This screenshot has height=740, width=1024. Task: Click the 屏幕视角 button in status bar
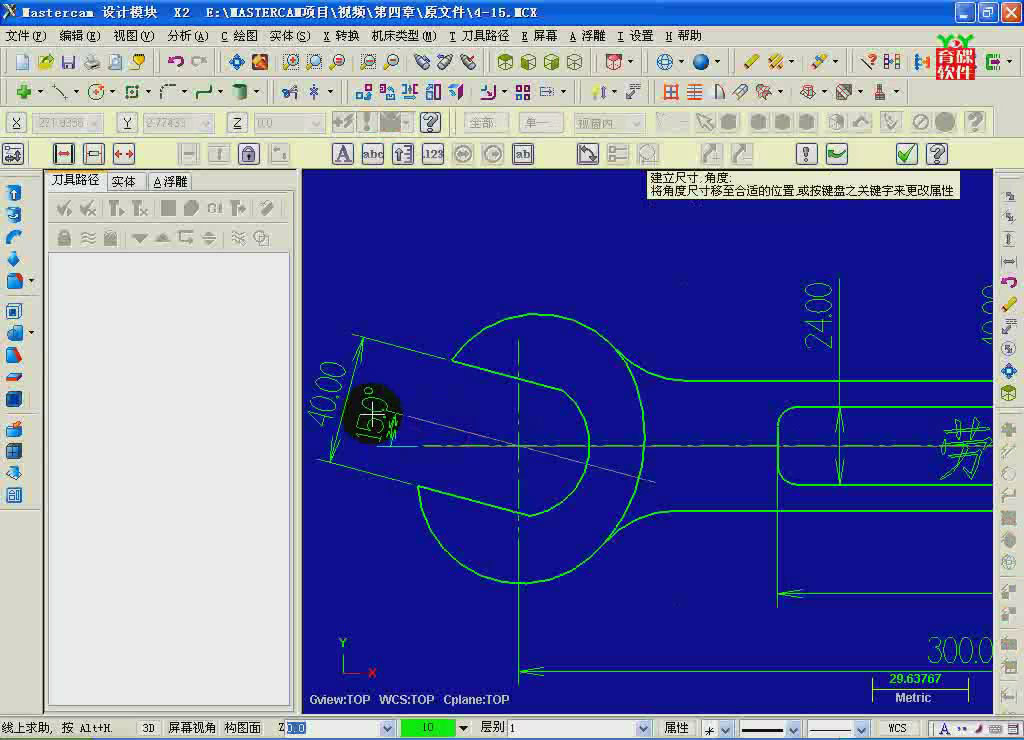point(192,728)
